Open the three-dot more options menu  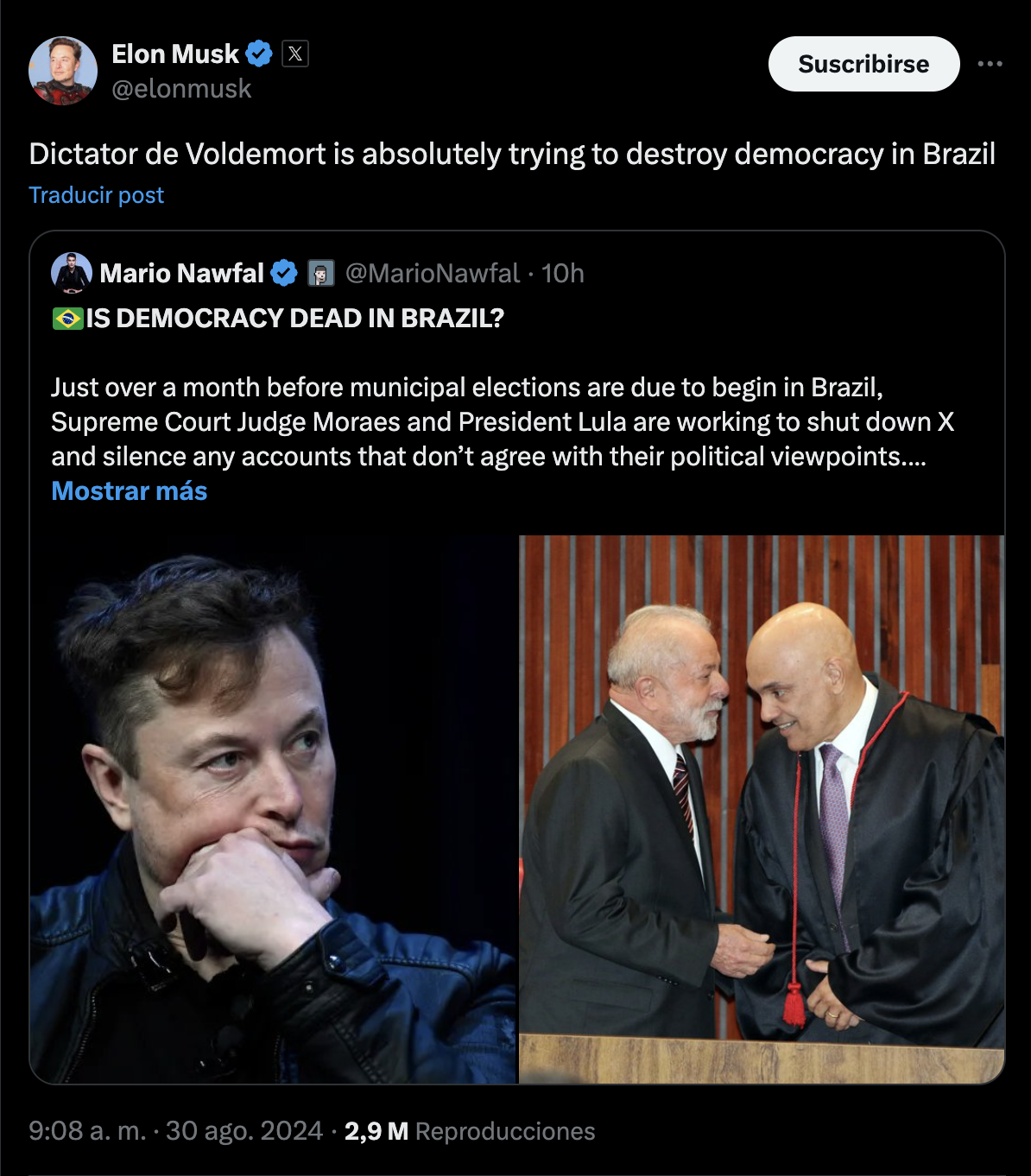(x=990, y=64)
